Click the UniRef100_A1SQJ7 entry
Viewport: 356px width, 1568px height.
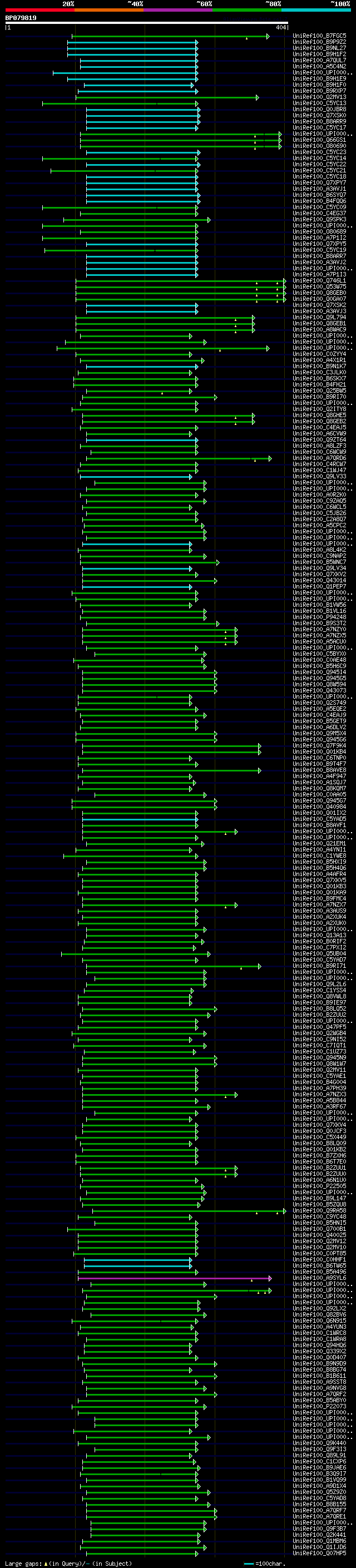click(x=319, y=782)
